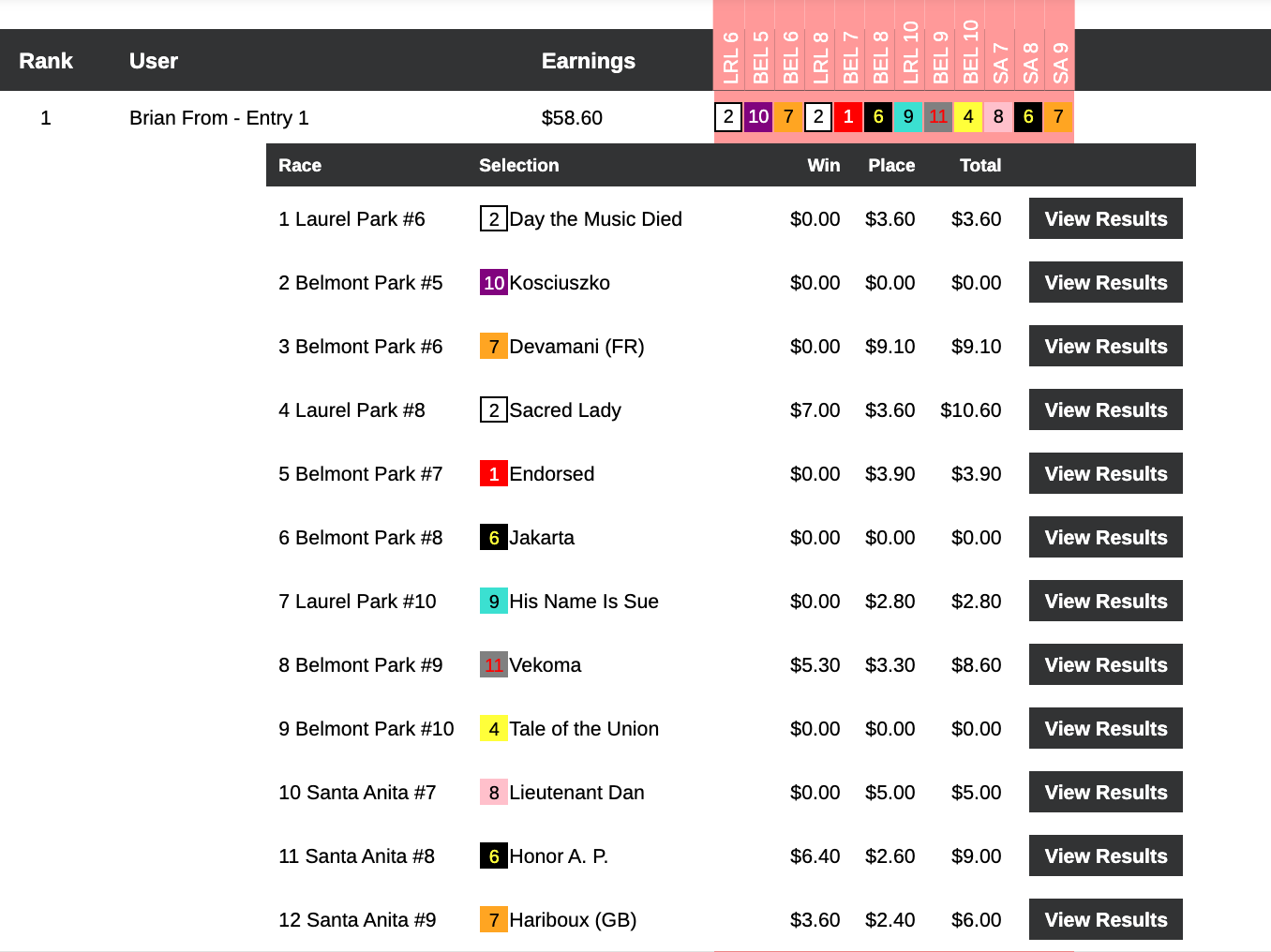Click View Results for Laurel Park #6
Image resolution: width=1271 pixels, height=952 pixels.
(x=1105, y=219)
